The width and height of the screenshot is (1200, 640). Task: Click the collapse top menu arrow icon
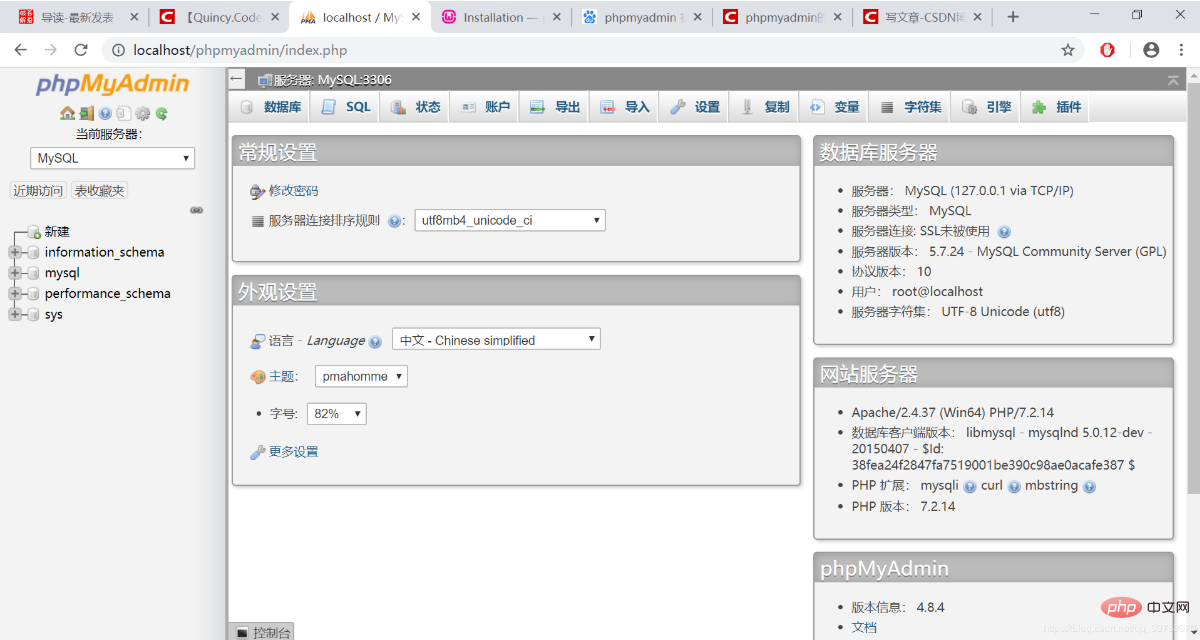(1173, 80)
